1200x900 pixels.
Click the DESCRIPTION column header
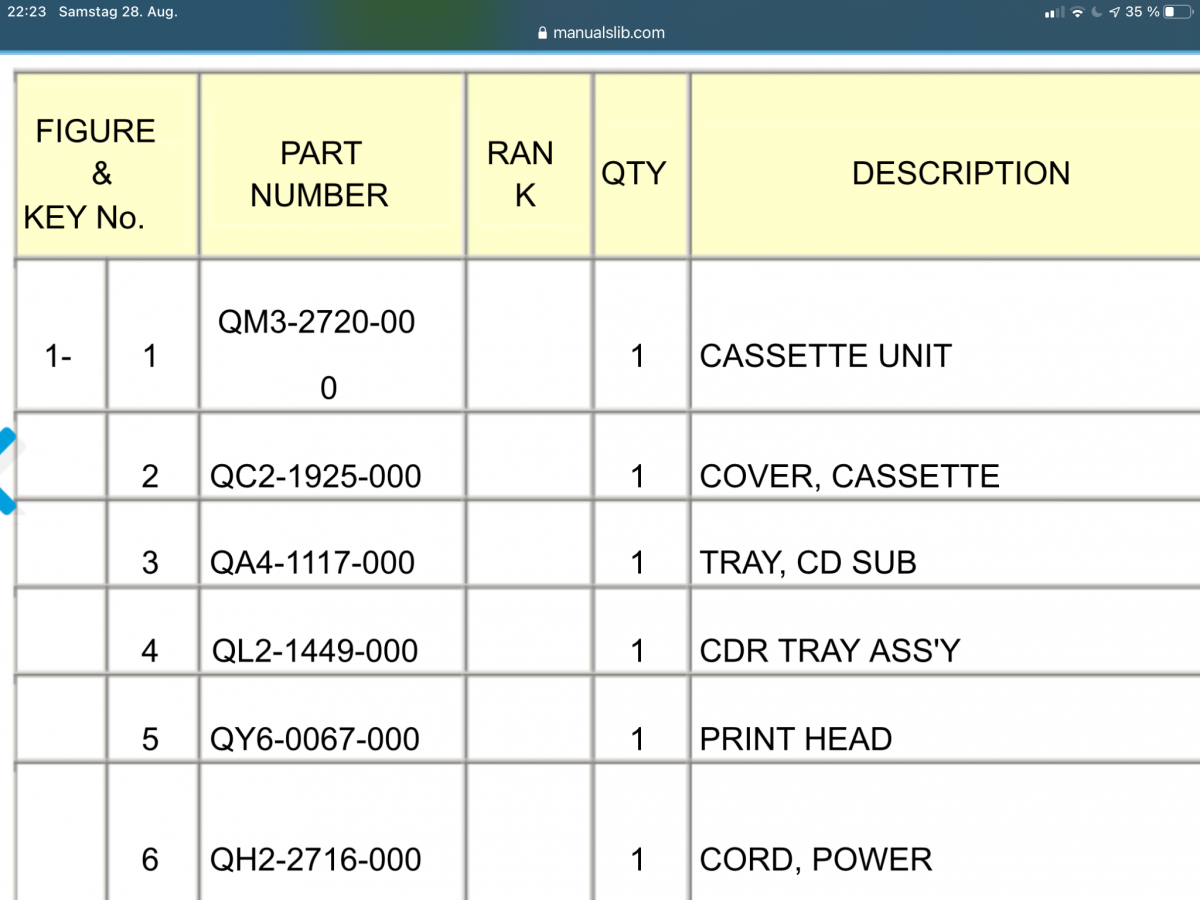coord(960,174)
